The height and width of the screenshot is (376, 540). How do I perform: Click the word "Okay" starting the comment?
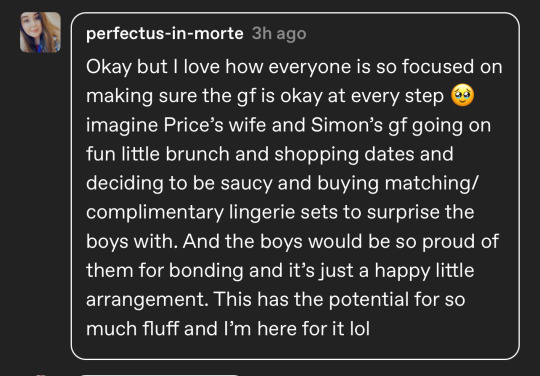coord(109,67)
